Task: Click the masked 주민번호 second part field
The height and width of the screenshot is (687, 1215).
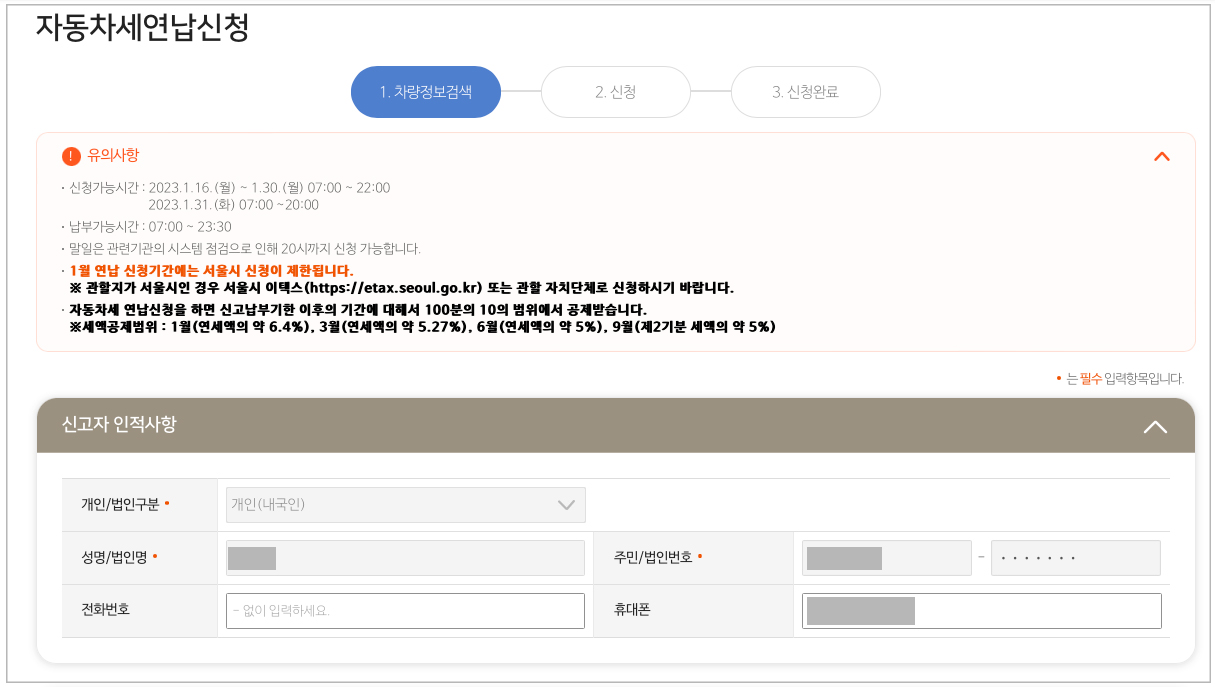Action: click(1075, 558)
